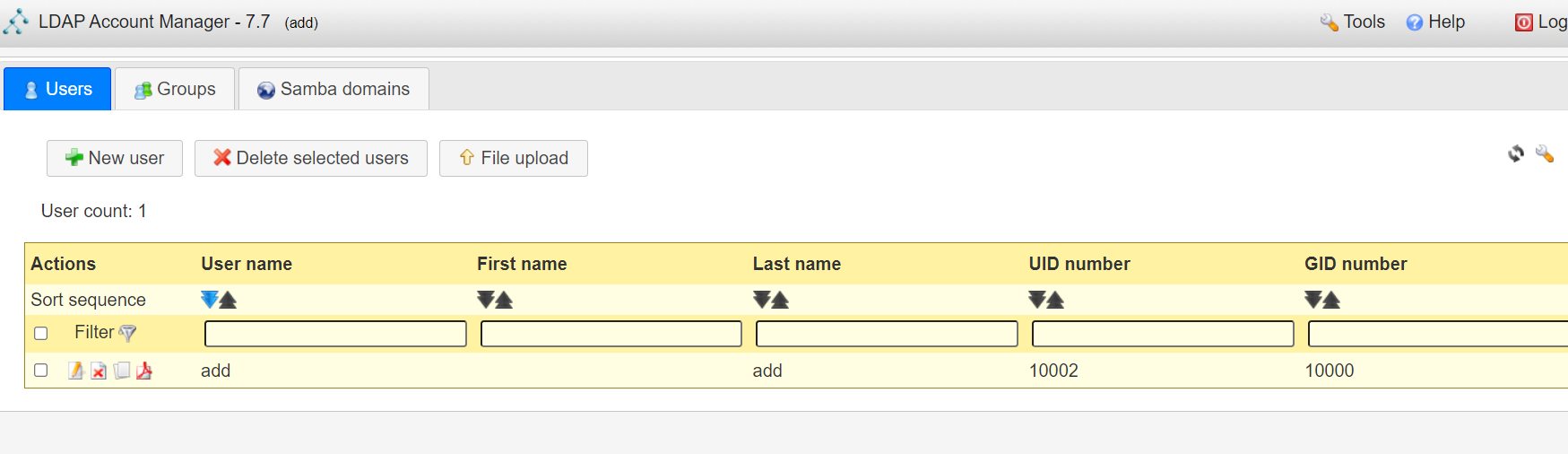This screenshot has height=454, width=1568.
Task: Create a PDF for user 'add'
Action: (x=144, y=371)
